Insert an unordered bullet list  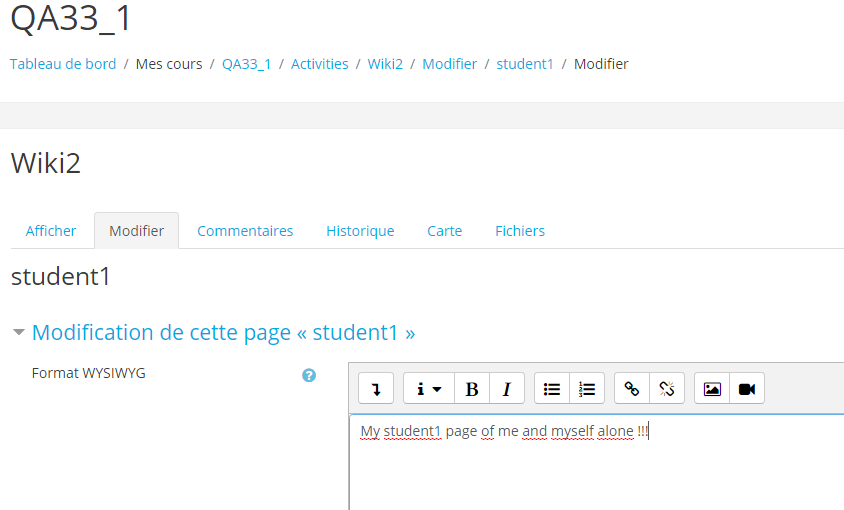552,388
